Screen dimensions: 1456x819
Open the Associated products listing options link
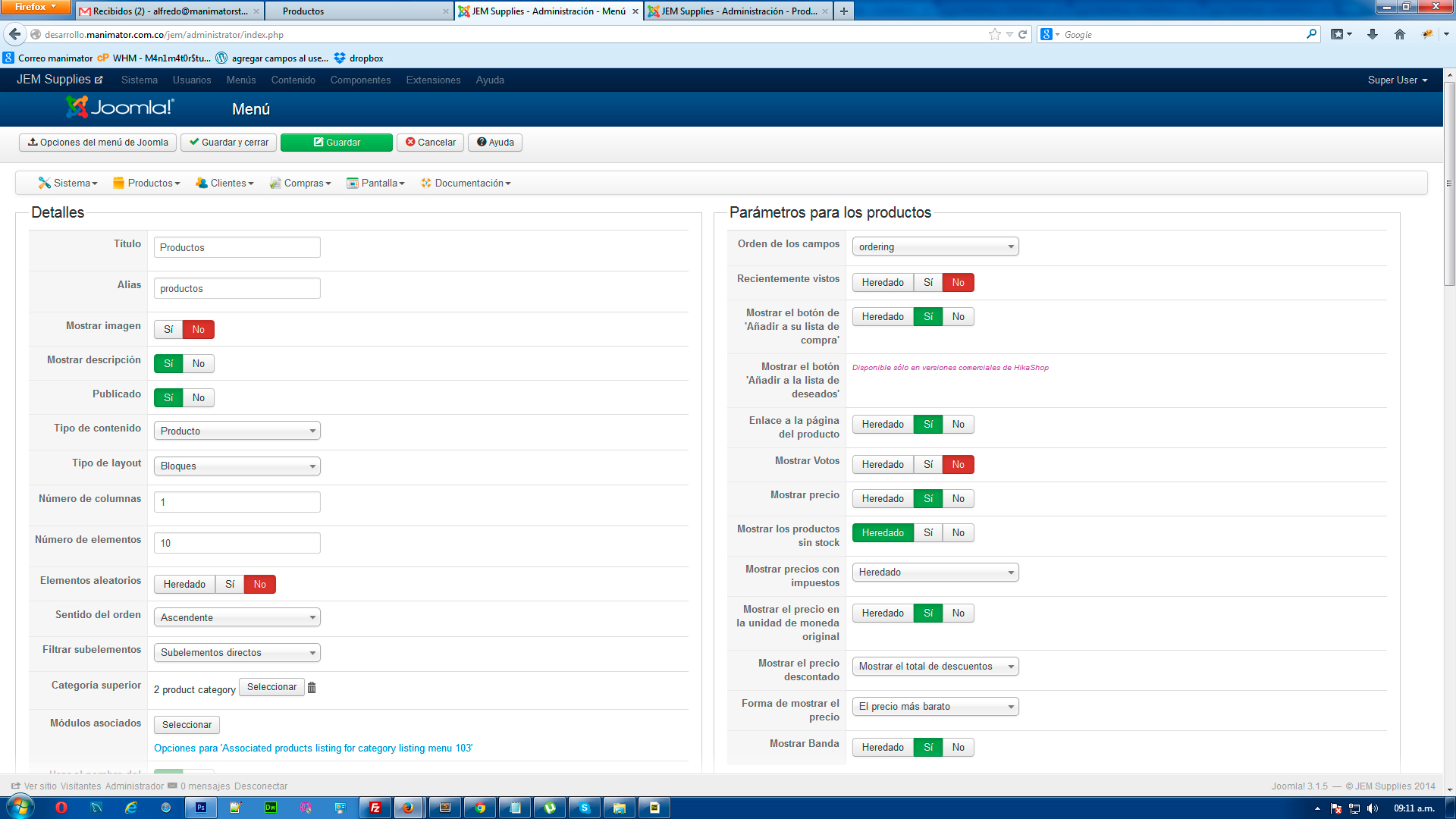(312, 748)
